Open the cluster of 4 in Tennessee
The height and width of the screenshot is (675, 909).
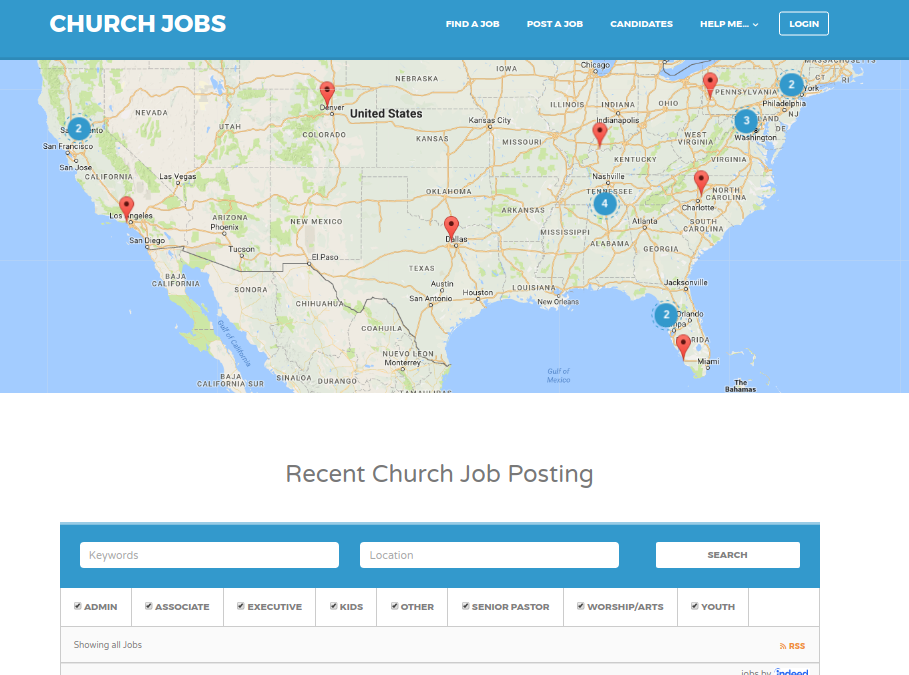(605, 204)
